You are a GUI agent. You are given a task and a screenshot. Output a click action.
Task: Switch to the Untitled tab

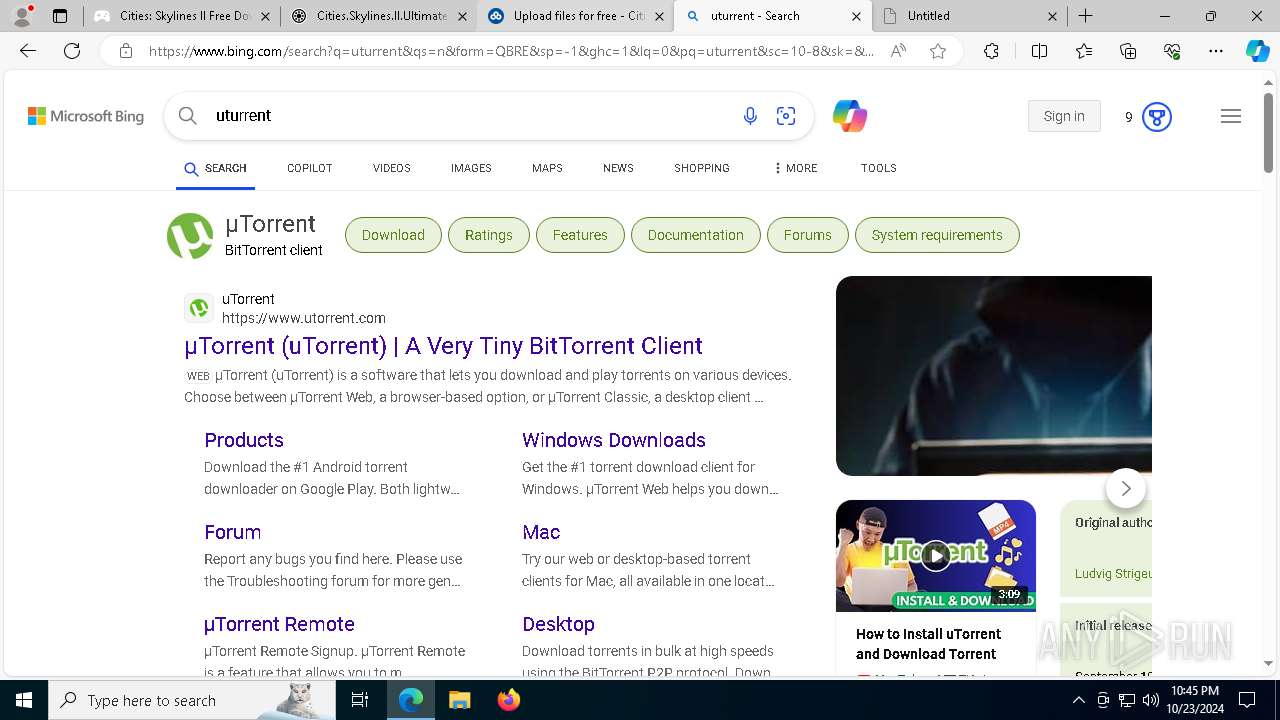(x=970, y=16)
